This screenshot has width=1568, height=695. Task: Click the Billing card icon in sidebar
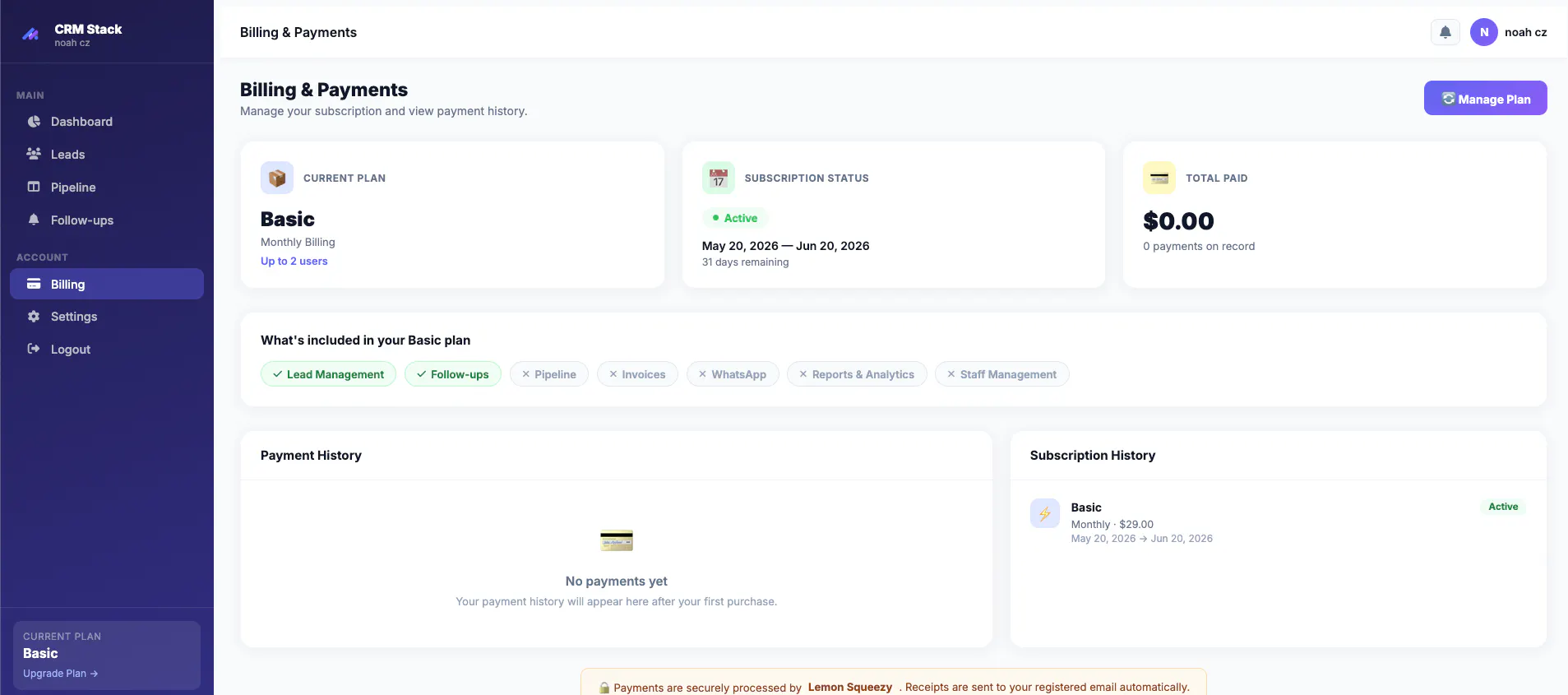[x=34, y=284]
